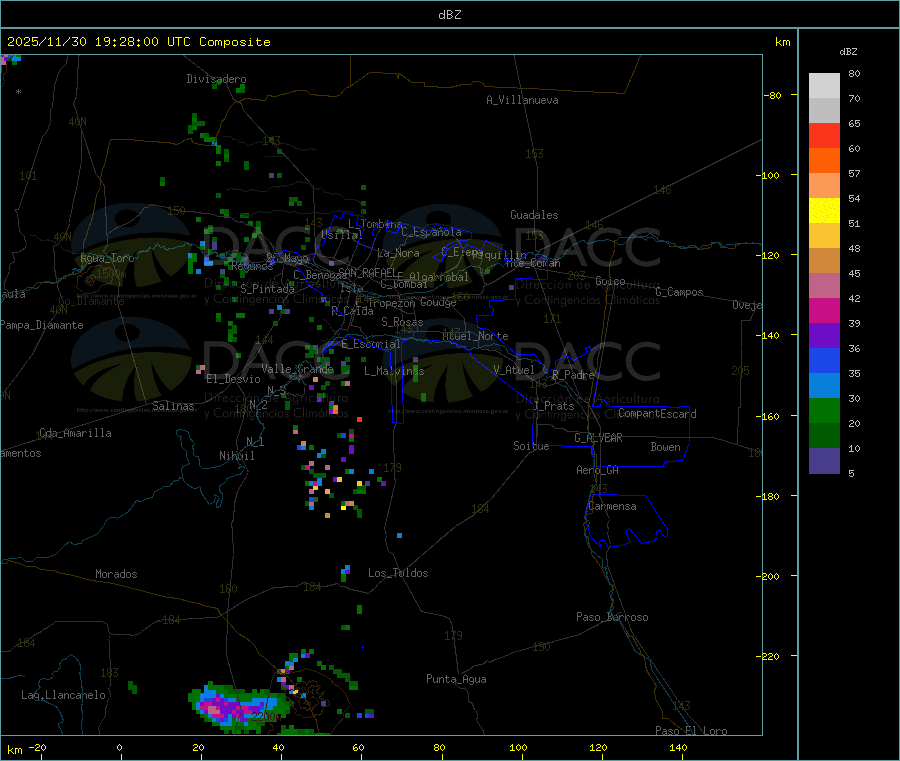Click the Soitue place label

531,446
